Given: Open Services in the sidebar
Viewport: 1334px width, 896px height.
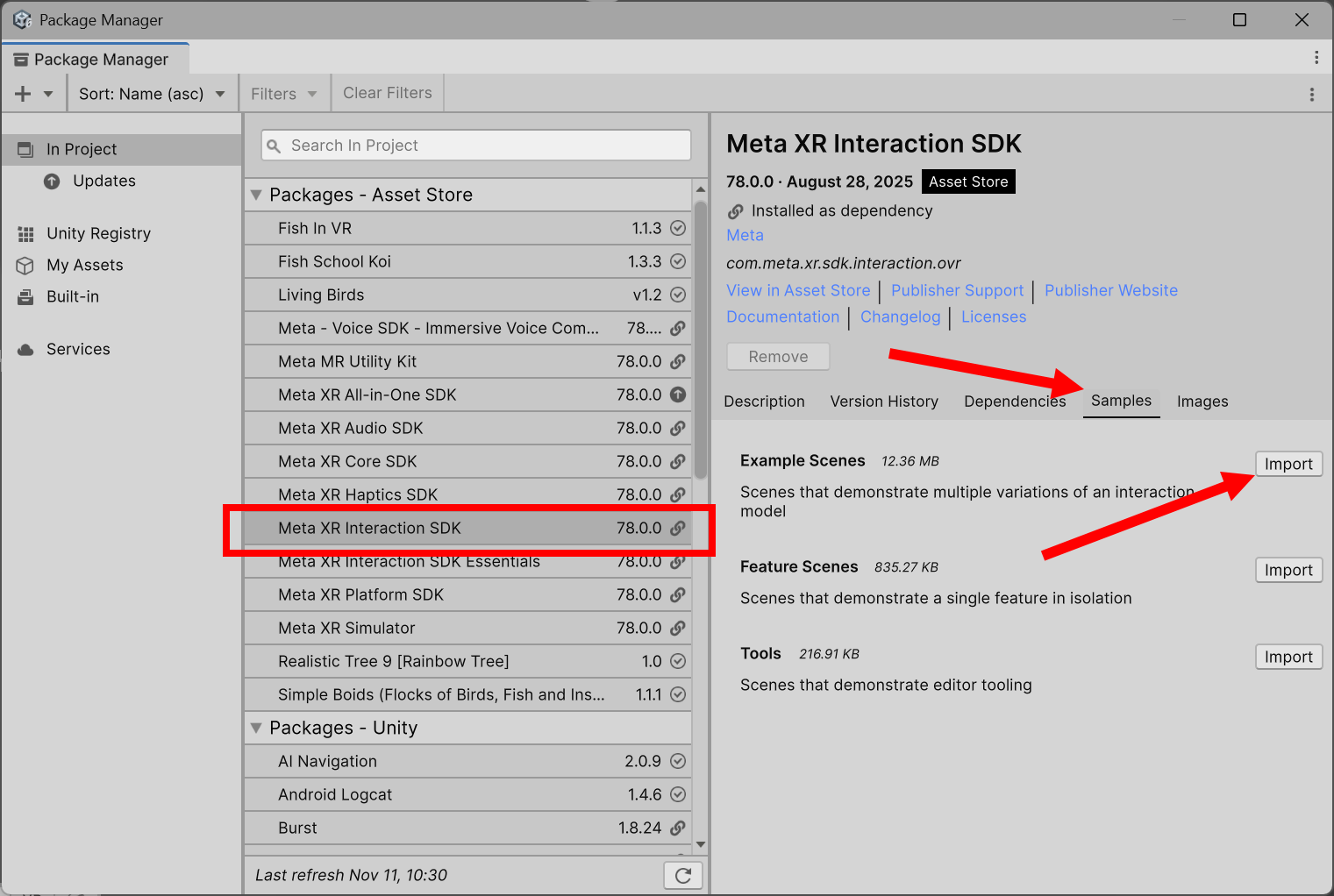Looking at the screenshot, I should [x=121, y=349].
